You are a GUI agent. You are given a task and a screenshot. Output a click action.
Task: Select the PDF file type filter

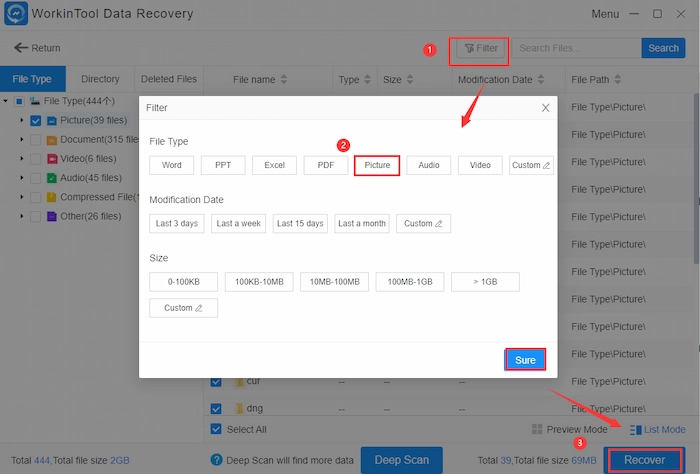325,165
